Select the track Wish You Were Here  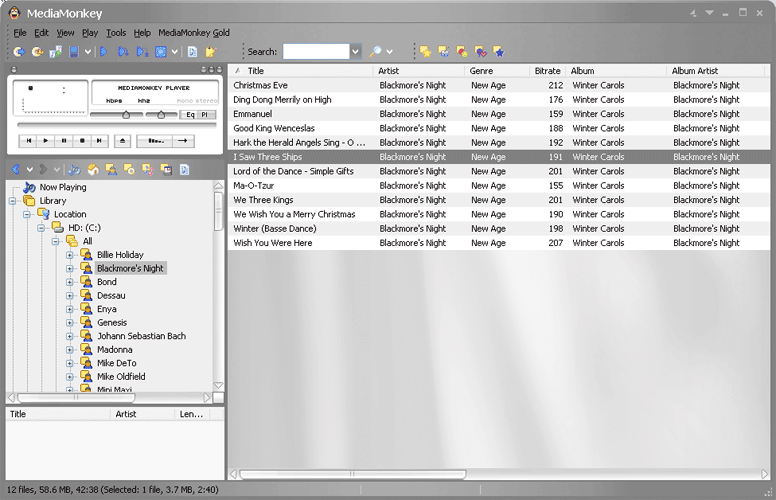(499, 243)
